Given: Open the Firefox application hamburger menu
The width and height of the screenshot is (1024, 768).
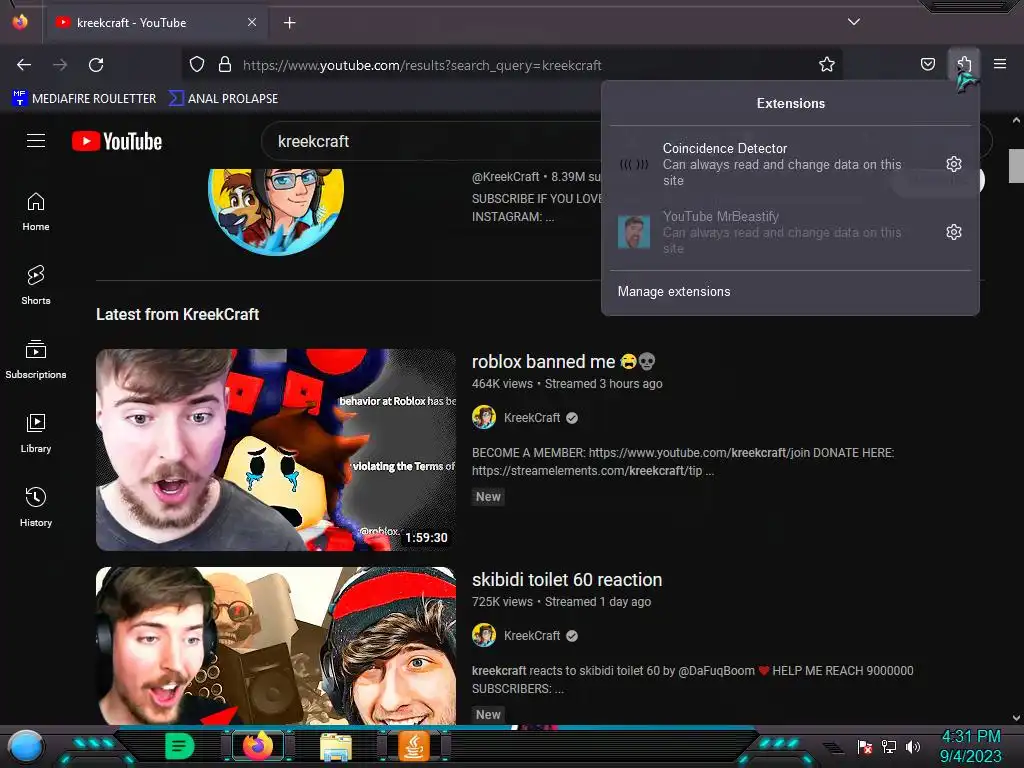Looking at the screenshot, I should tap(1000, 64).
